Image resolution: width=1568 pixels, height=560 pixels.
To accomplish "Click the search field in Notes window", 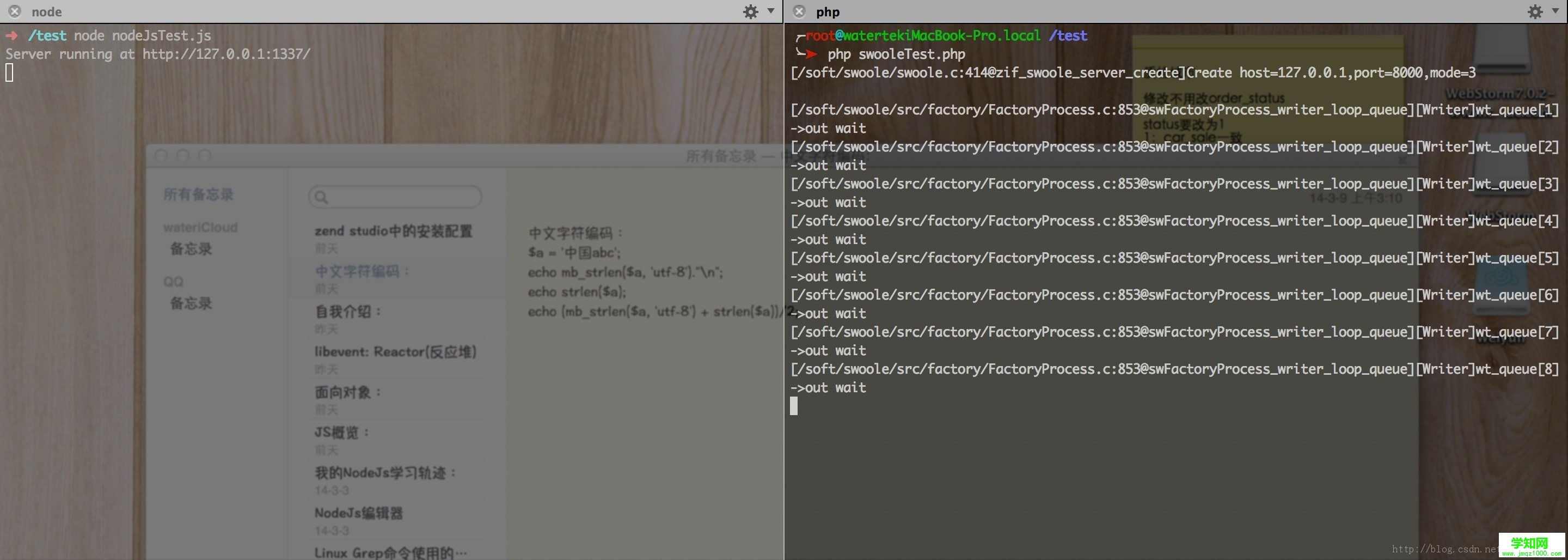I will tap(395, 197).
